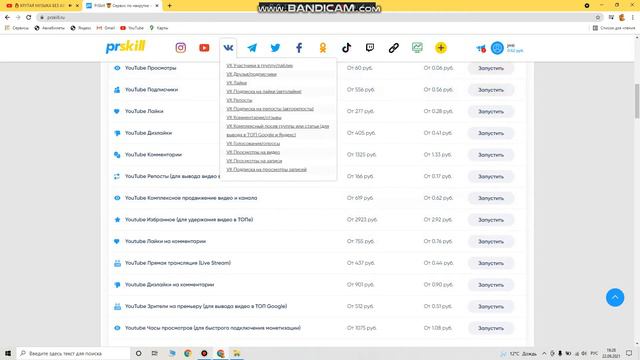Open the browser extensions icon
The width and height of the screenshot is (640, 360).
[x=611, y=17]
